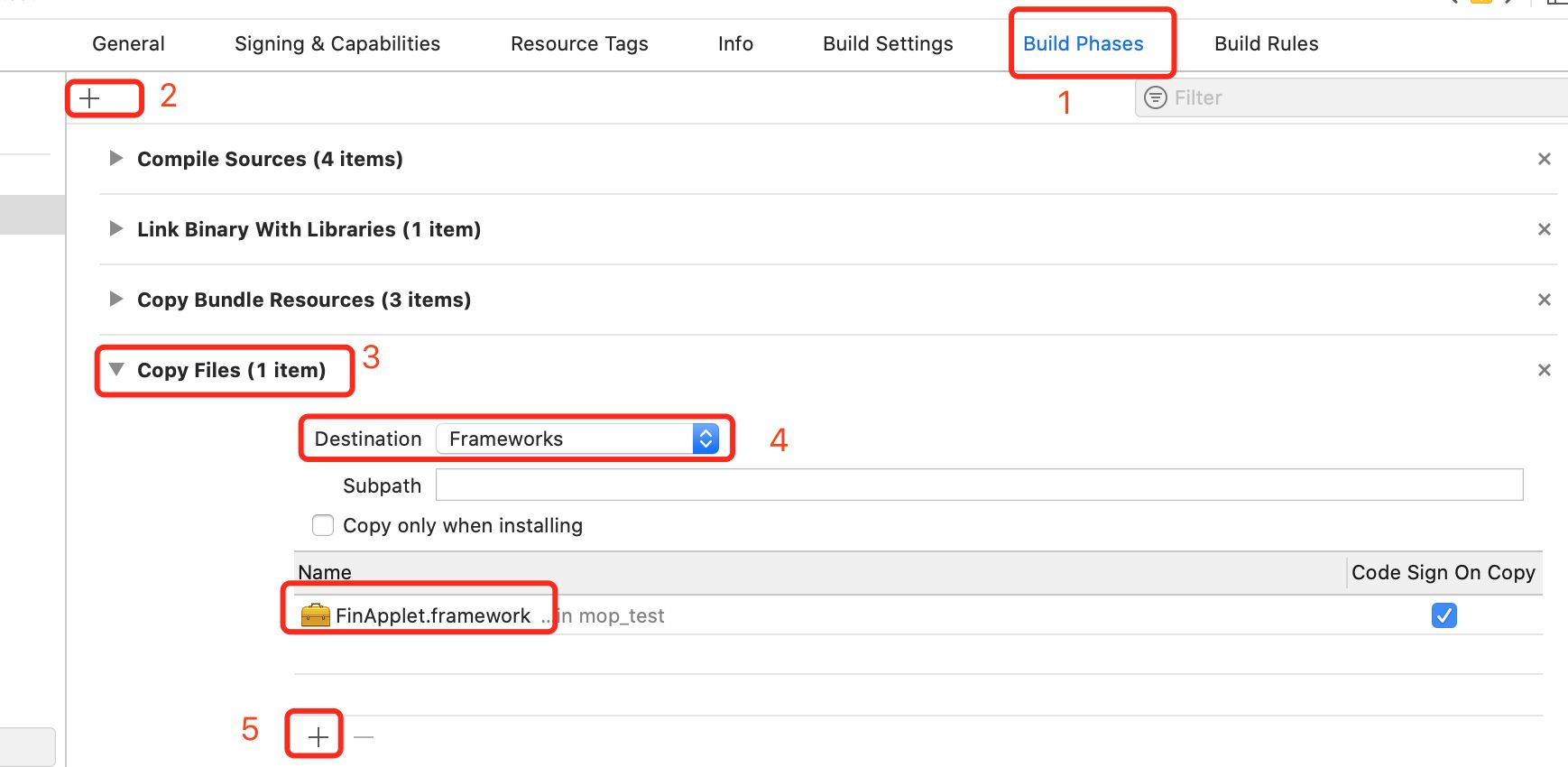
Task: Delete the Compile Sources phase with its X
Action: click(1544, 159)
